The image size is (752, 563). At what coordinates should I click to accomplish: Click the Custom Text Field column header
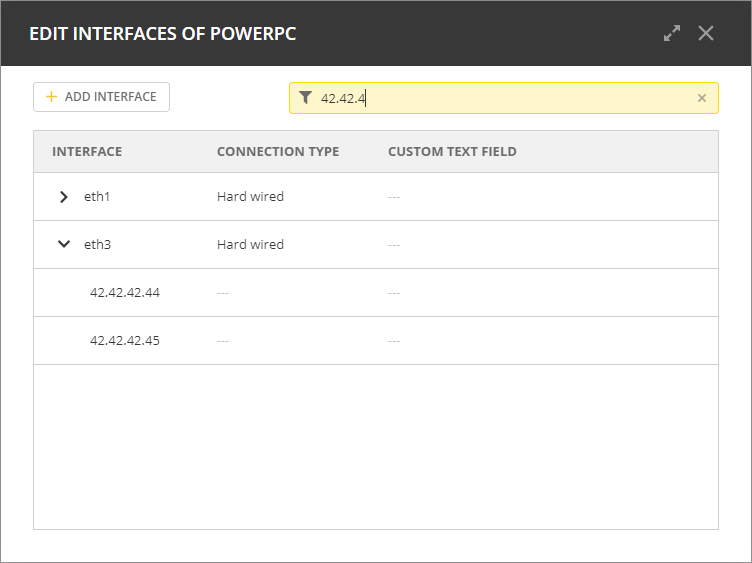[452, 152]
